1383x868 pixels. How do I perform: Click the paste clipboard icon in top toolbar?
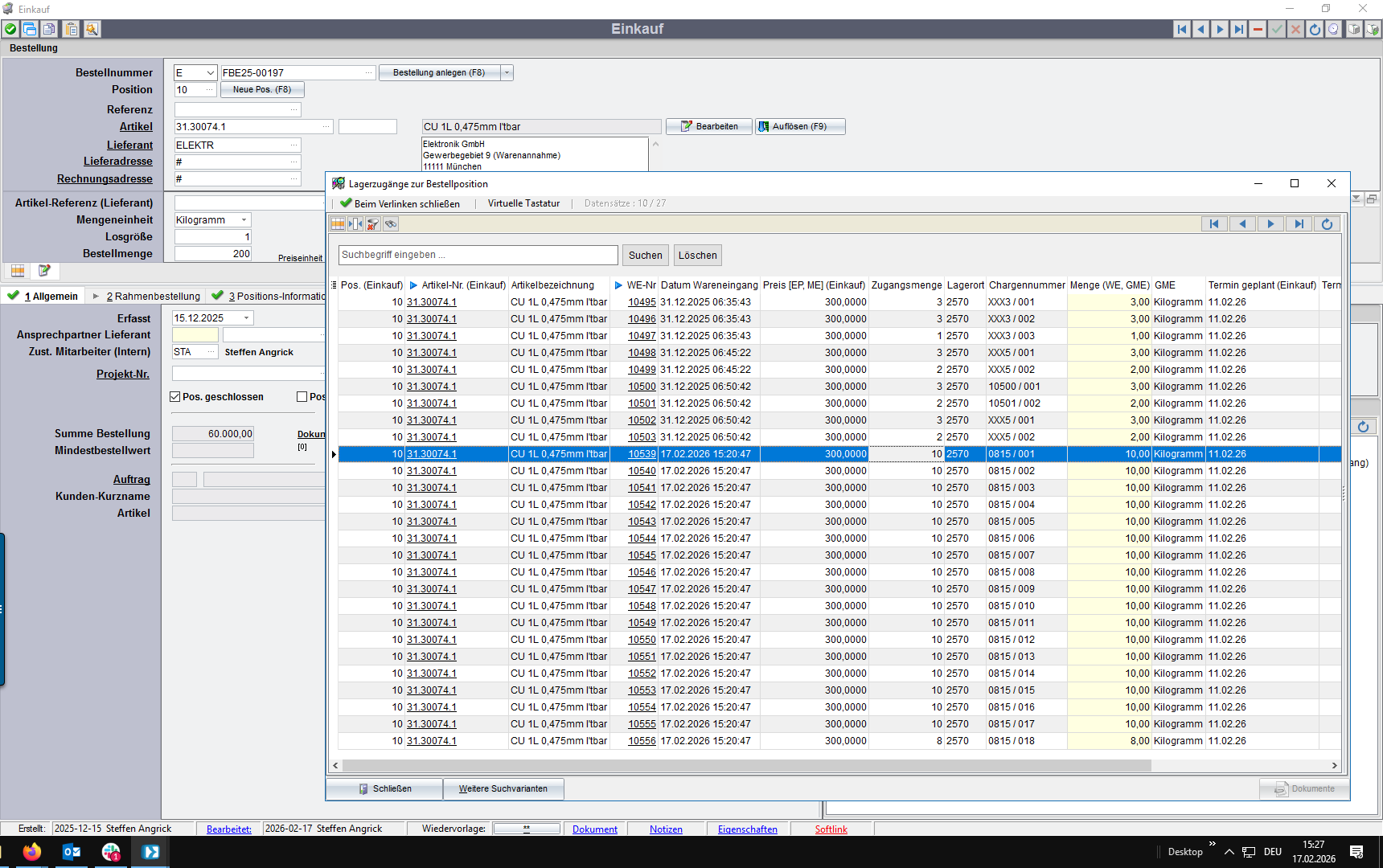point(72,29)
